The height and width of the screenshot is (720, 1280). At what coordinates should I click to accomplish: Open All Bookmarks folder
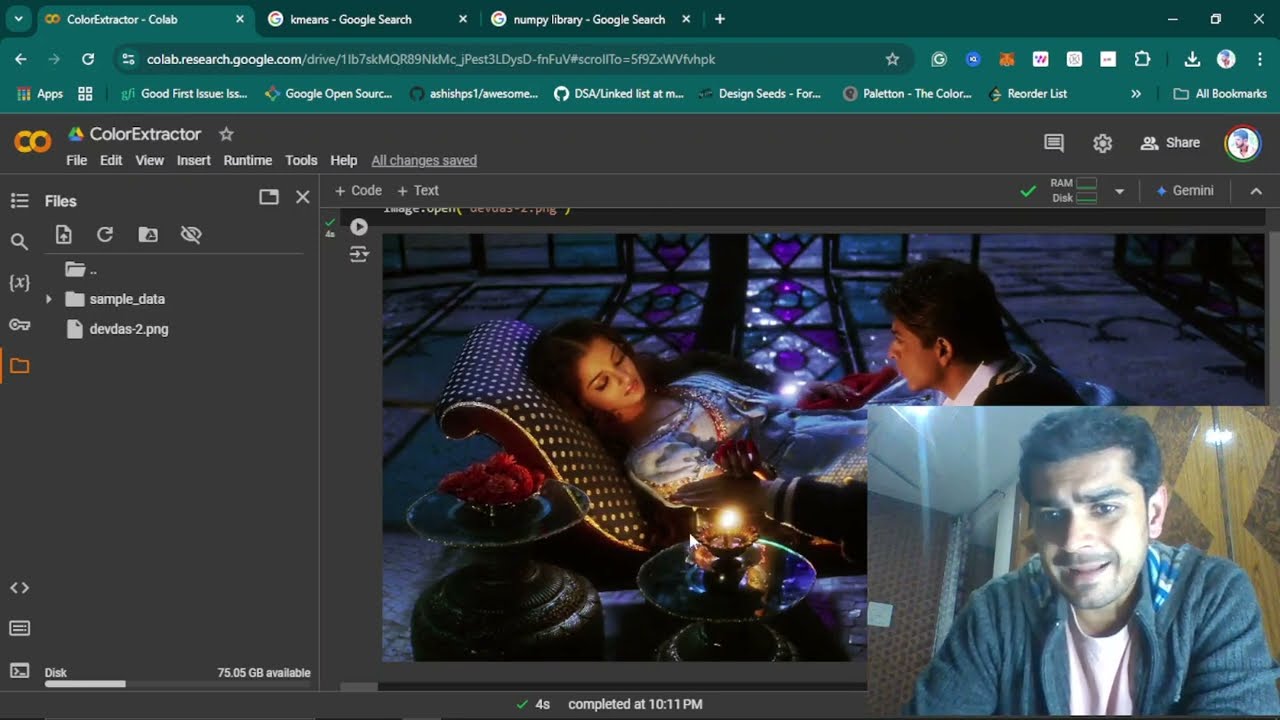tap(1220, 93)
